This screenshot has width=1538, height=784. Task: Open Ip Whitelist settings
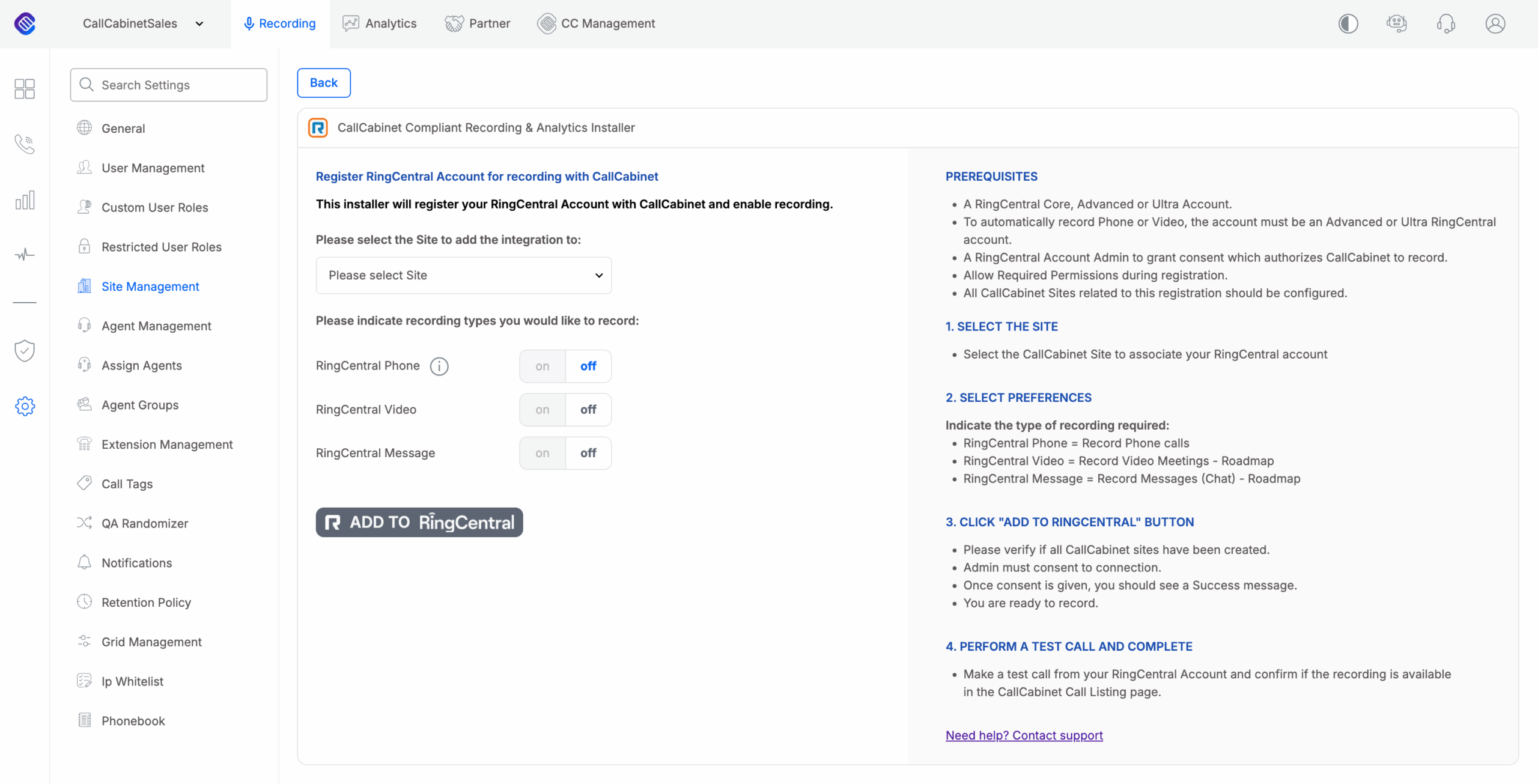132,681
